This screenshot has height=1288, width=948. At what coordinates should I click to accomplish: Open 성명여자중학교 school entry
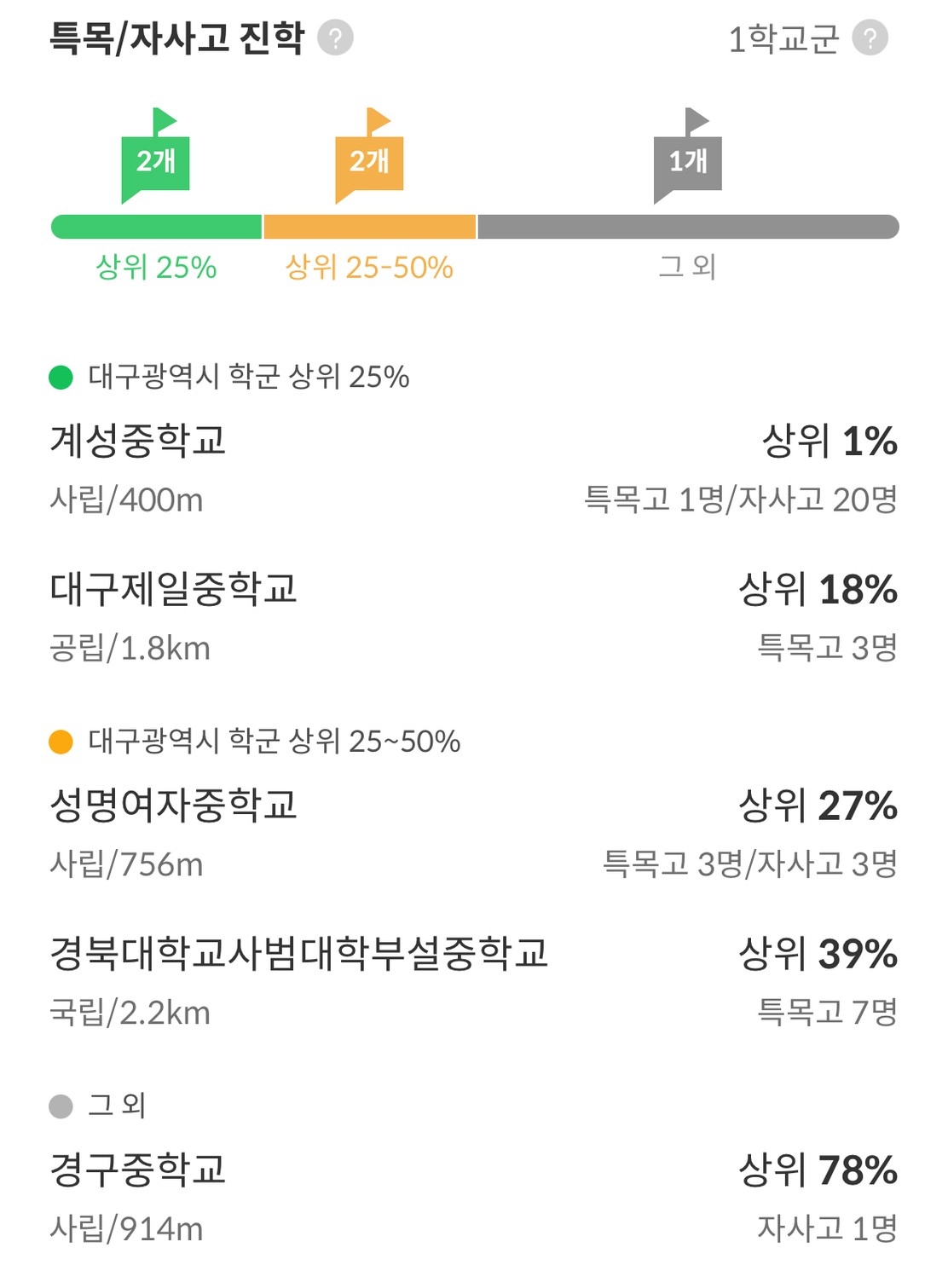point(474,834)
